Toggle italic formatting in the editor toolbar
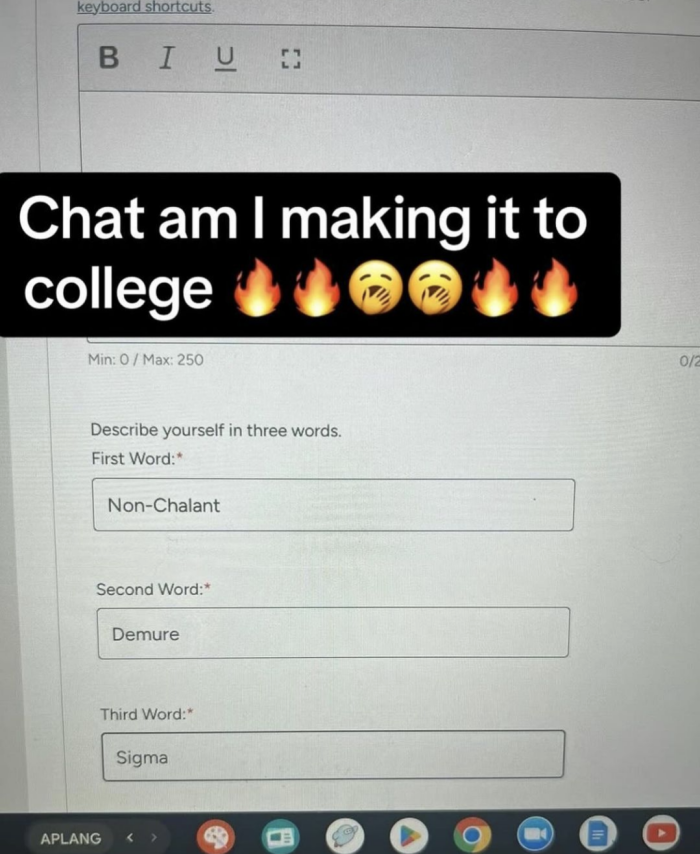Screen dimensions: 700x854 (167, 58)
